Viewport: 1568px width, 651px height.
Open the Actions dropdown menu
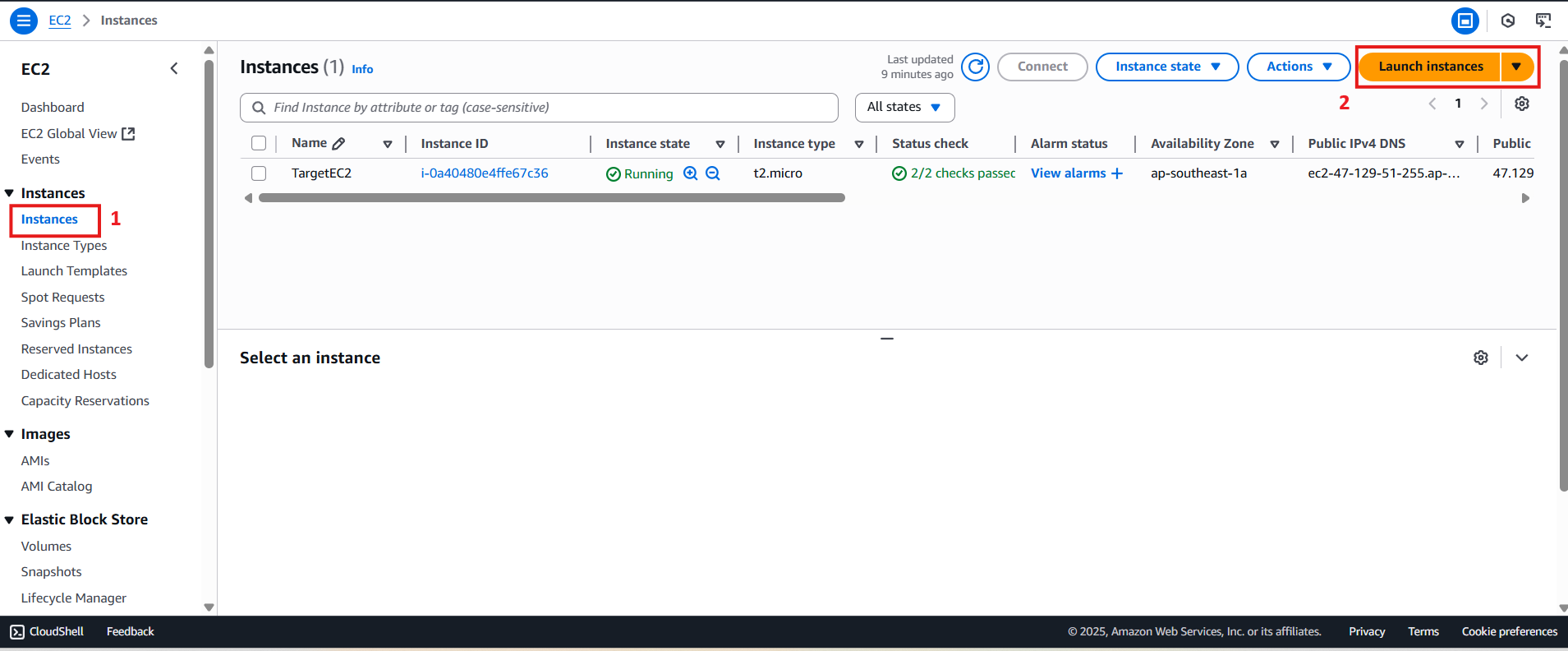pyautogui.click(x=1299, y=67)
